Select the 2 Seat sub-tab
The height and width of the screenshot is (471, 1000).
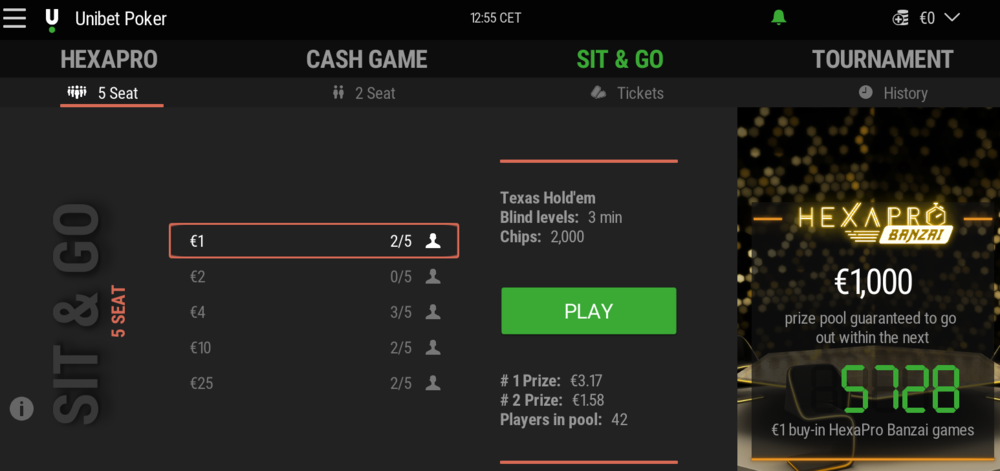tap(364, 93)
